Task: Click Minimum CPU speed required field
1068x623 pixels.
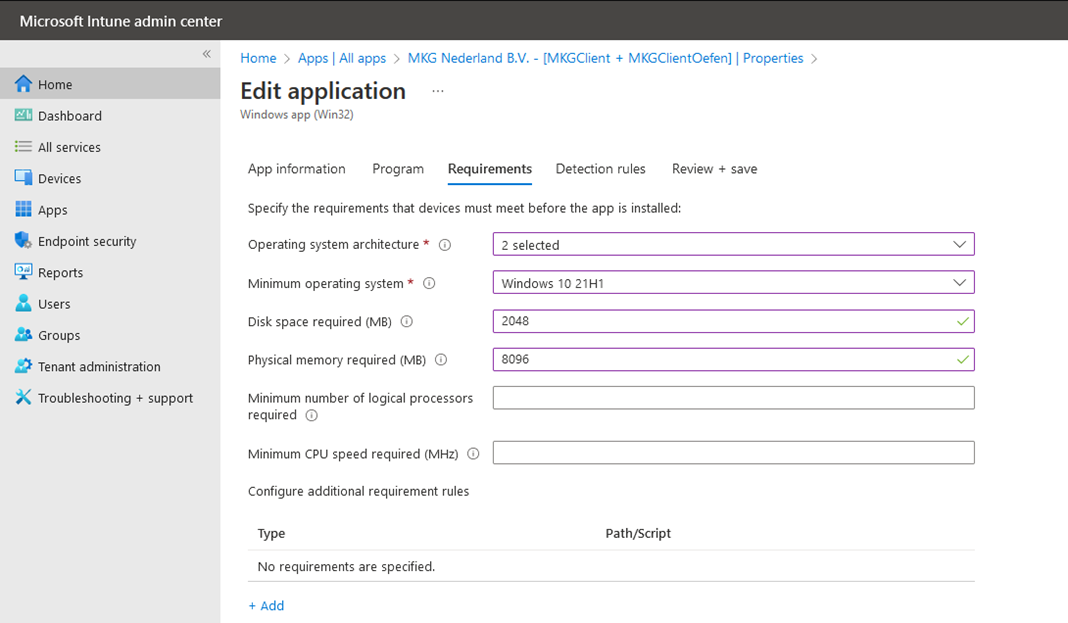Action: [734, 453]
